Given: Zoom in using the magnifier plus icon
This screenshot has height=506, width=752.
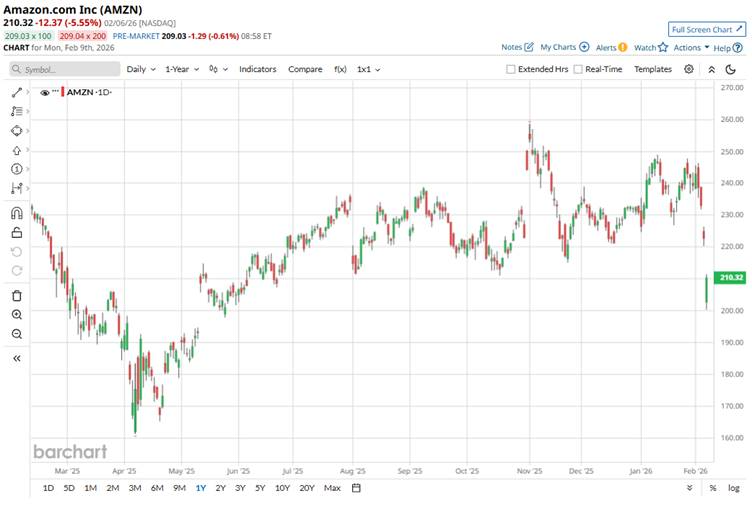Looking at the screenshot, I should click(17, 314).
